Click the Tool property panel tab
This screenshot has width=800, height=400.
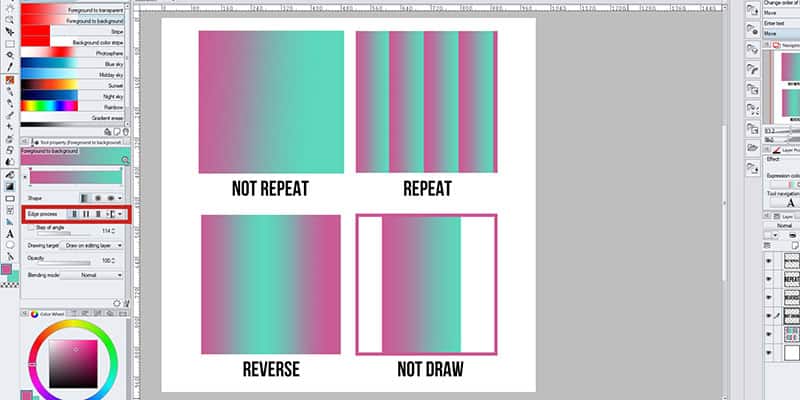point(77,142)
